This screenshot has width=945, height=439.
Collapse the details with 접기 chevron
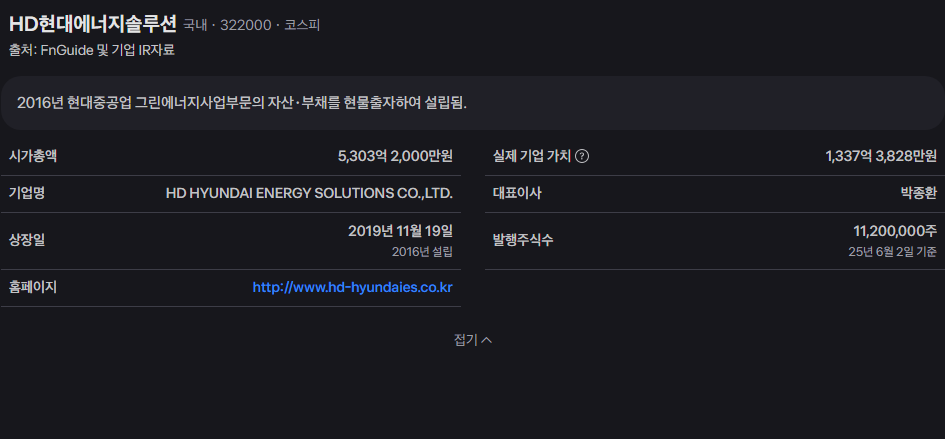click(472, 340)
